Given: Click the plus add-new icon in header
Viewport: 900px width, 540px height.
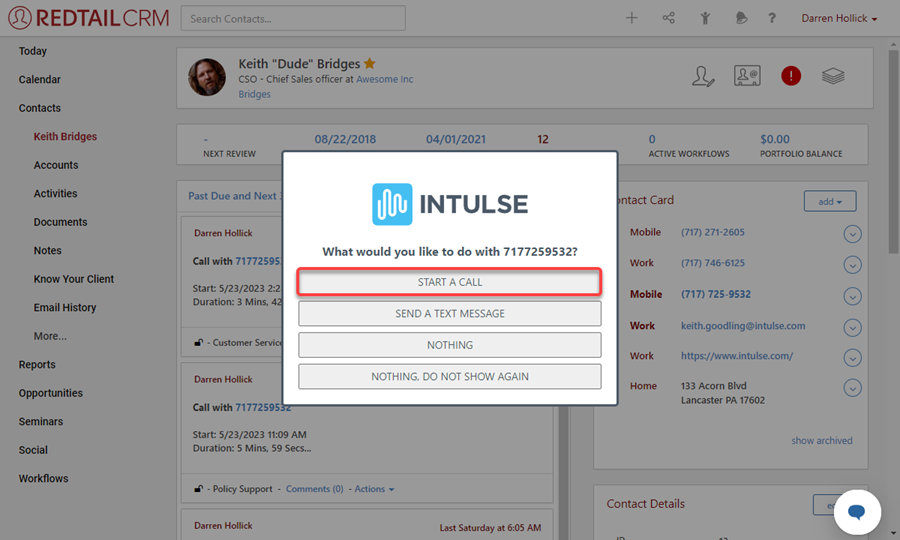Looking at the screenshot, I should pyautogui.click(x=631, y=18).
